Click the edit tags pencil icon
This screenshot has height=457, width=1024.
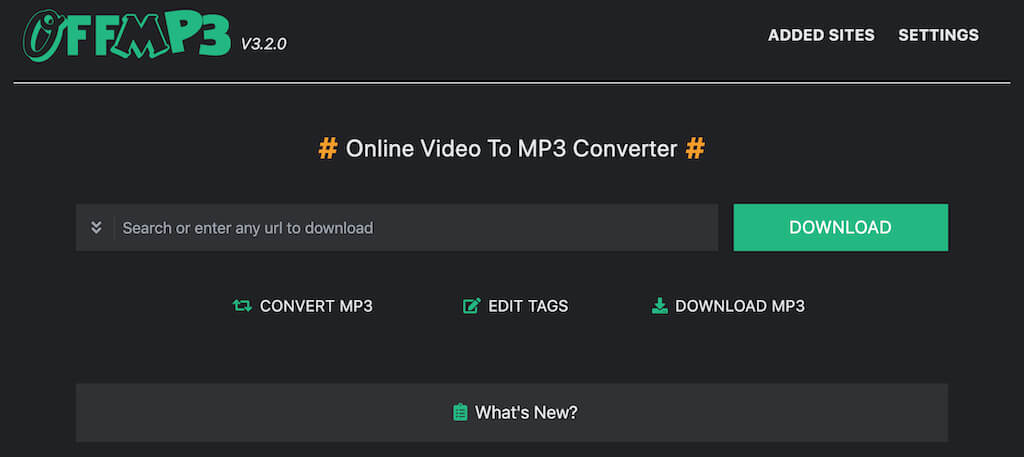[x=472, y=306]
